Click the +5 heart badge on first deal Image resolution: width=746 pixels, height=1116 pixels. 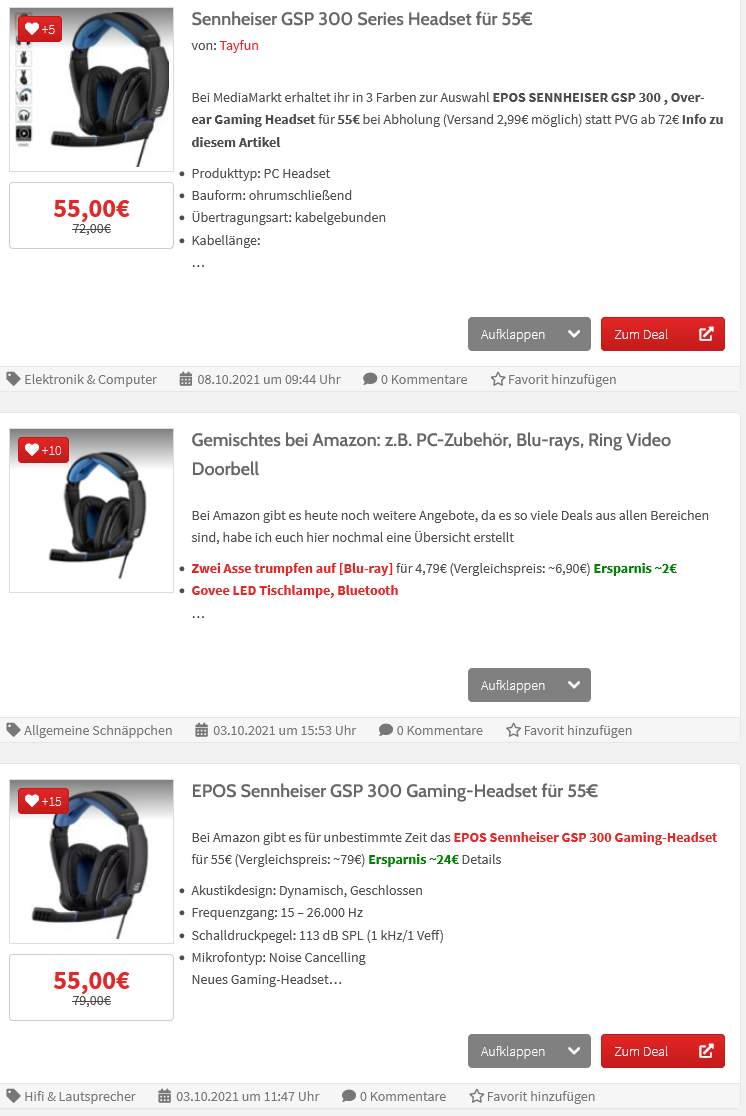click(x=40, y=29)
